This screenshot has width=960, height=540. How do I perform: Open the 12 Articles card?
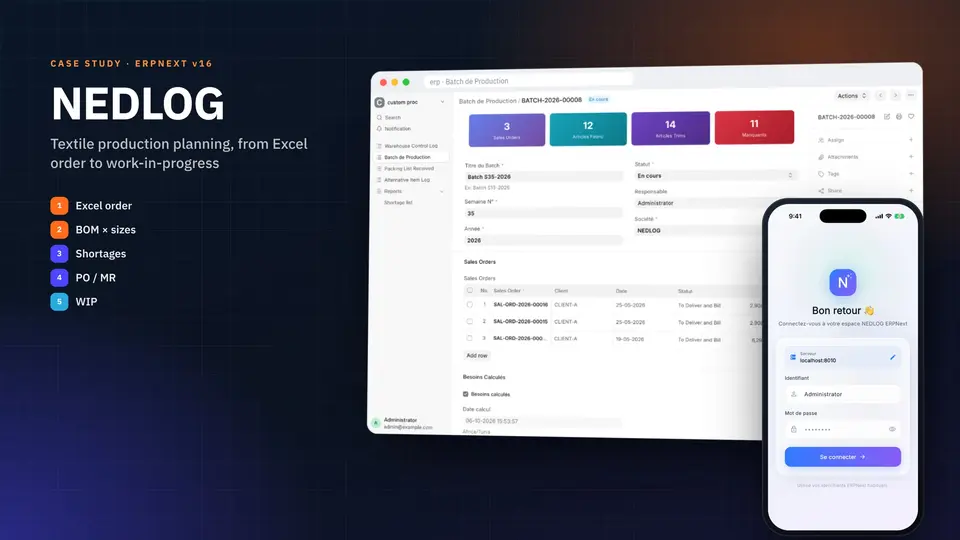588,129
